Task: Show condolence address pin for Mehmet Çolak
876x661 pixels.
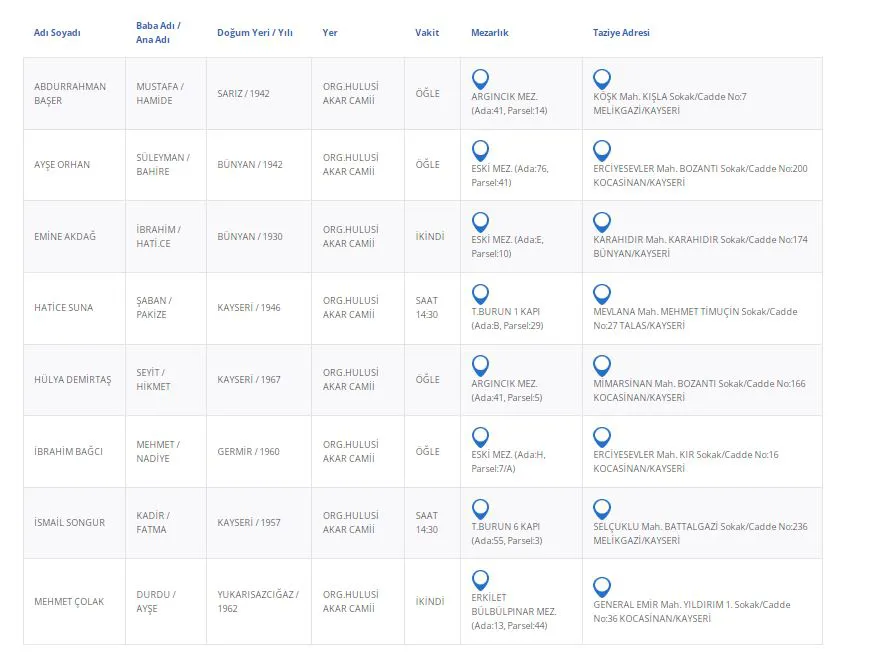Action: [602, 587]
